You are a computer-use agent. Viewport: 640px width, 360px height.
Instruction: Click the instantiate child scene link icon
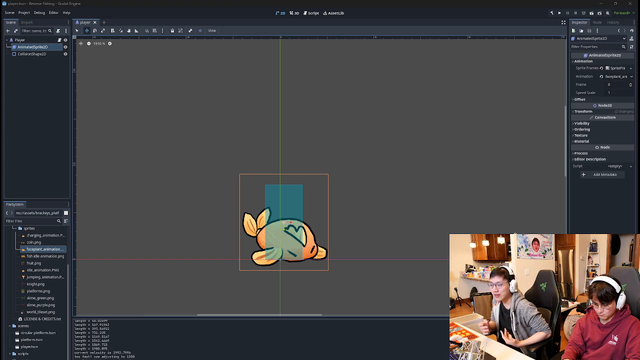coord(16,31)
